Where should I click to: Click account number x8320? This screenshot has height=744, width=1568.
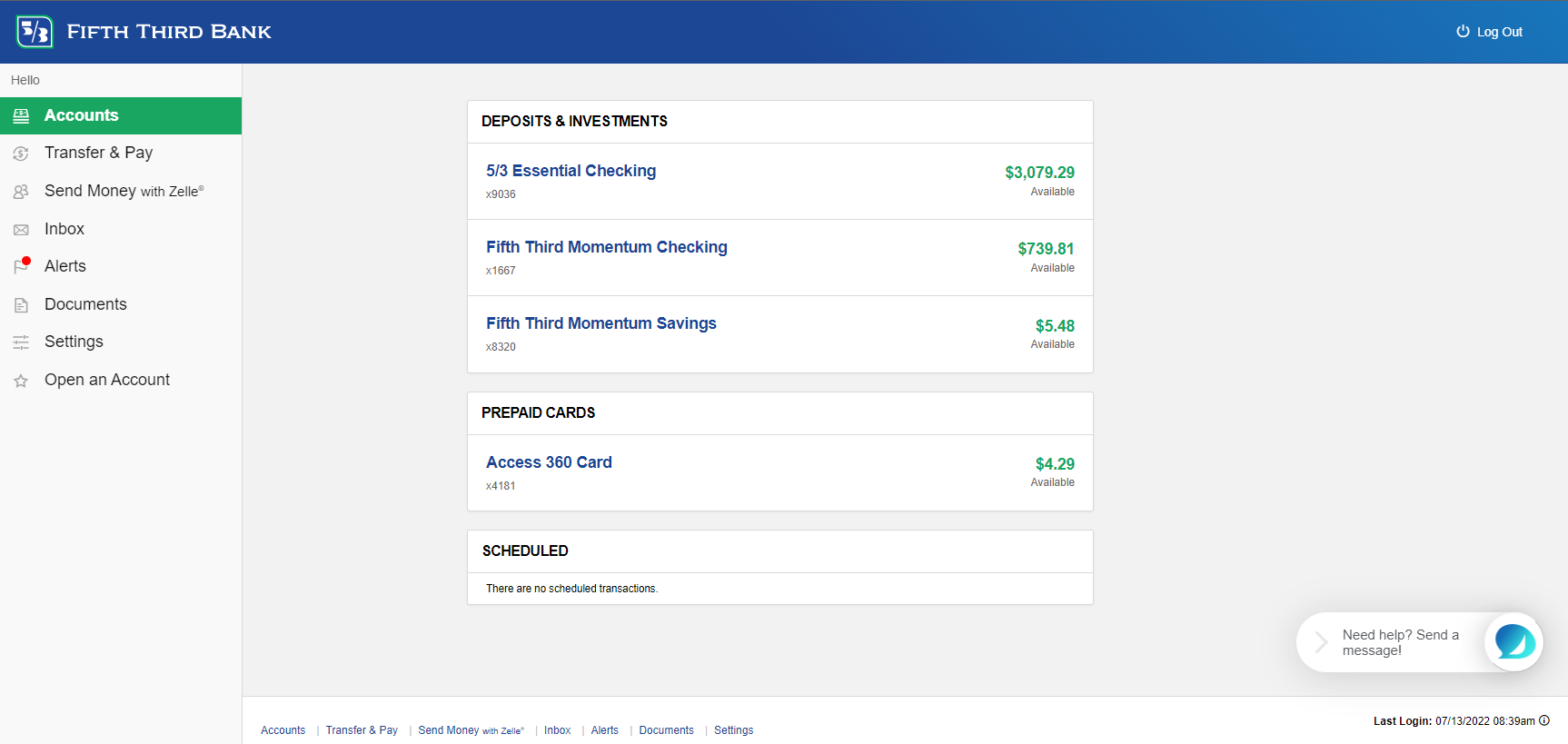point(501,347)
